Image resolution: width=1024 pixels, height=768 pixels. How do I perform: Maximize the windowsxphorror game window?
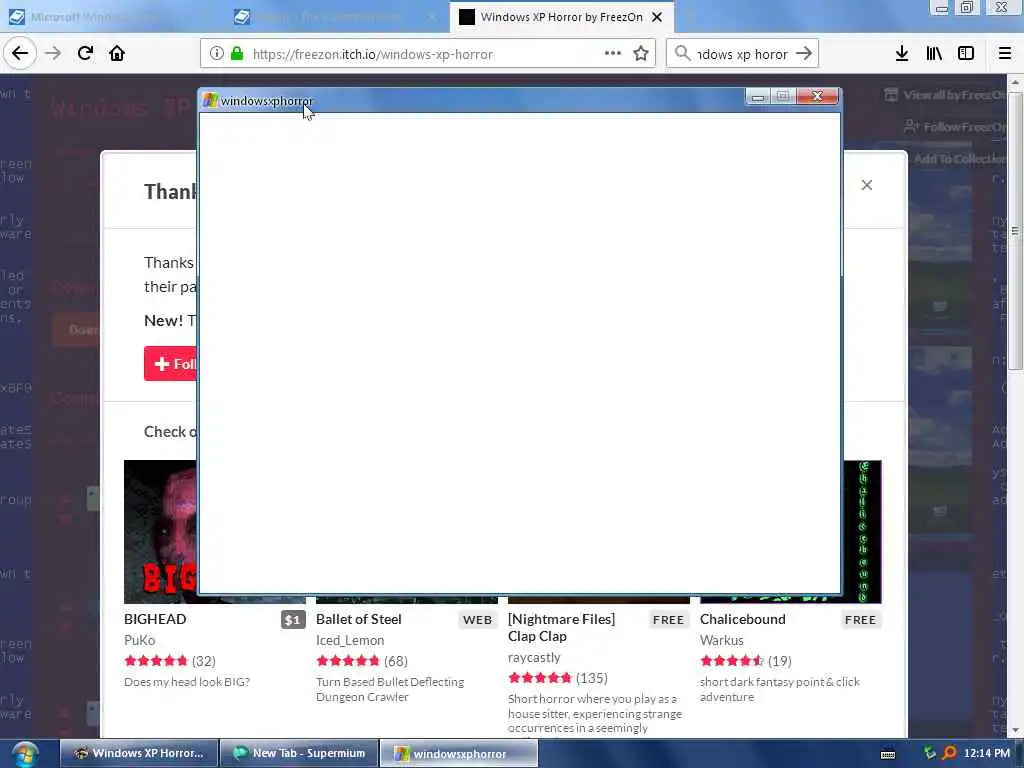click(783, 97)
